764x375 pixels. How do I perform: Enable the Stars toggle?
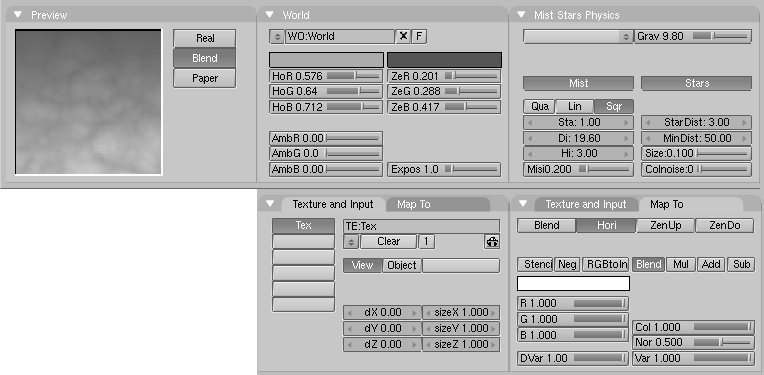696,83
